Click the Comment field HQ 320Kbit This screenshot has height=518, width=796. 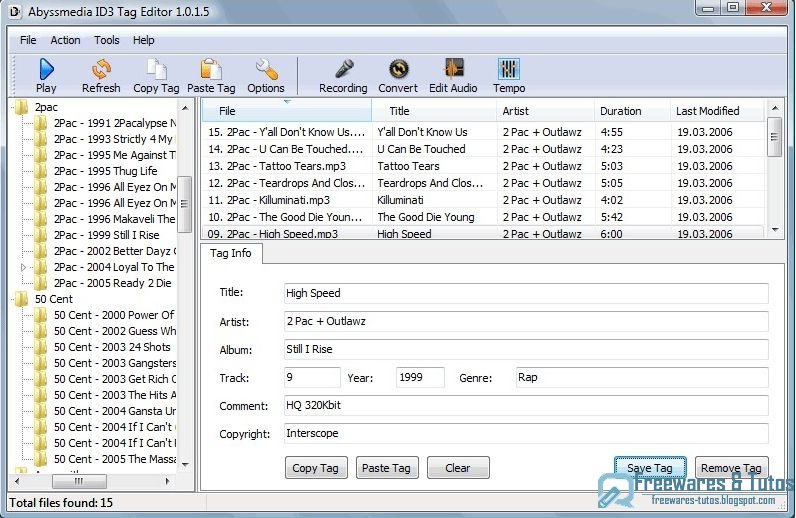pyautogui.click(x=526, y=405)
